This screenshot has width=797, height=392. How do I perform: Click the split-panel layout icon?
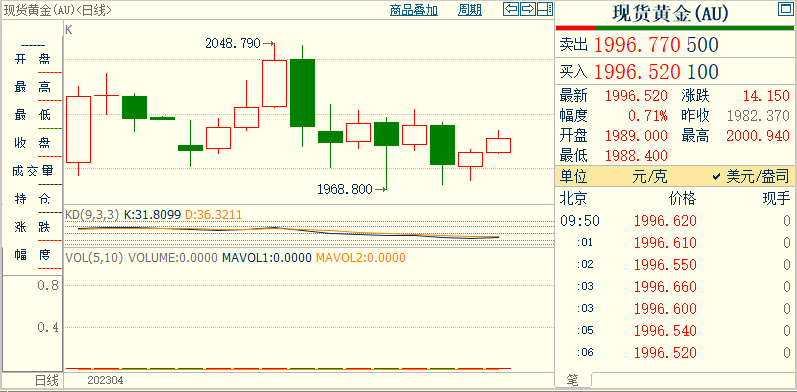point(544,9)
